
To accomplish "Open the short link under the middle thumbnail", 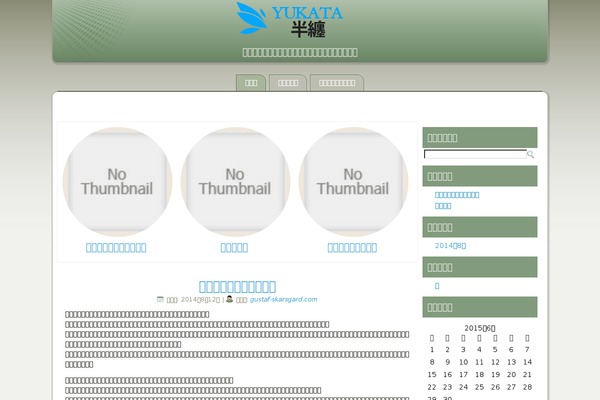I will (234, 248).
